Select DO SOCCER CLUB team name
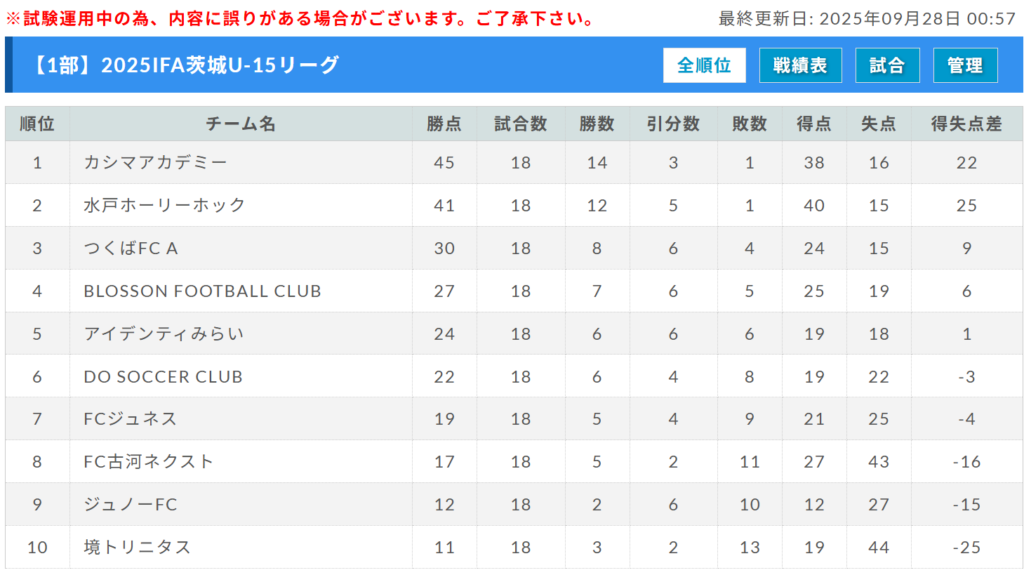 coord(163,377)
